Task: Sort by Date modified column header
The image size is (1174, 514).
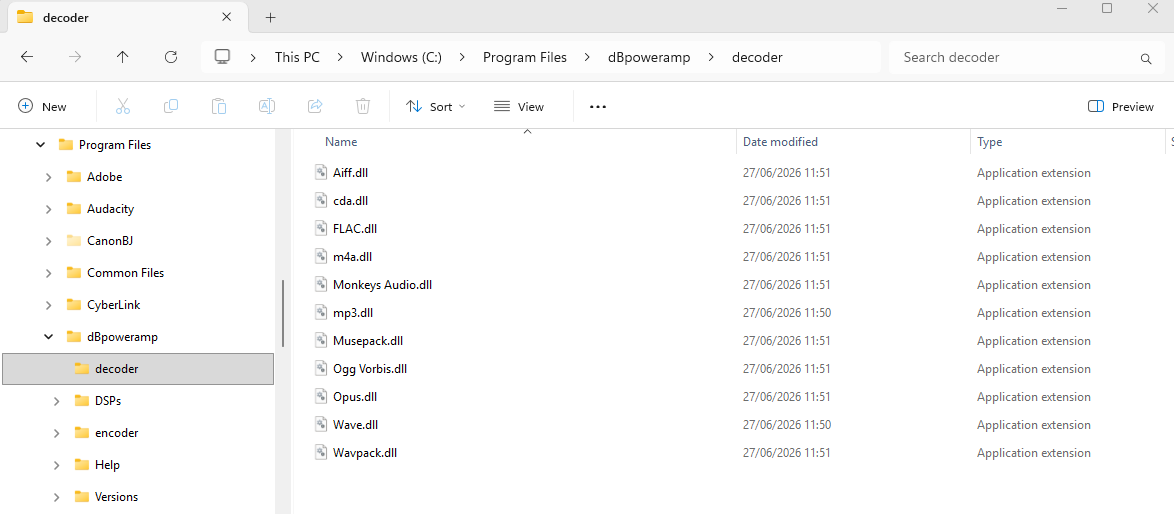Action: (x=780, y=142)
